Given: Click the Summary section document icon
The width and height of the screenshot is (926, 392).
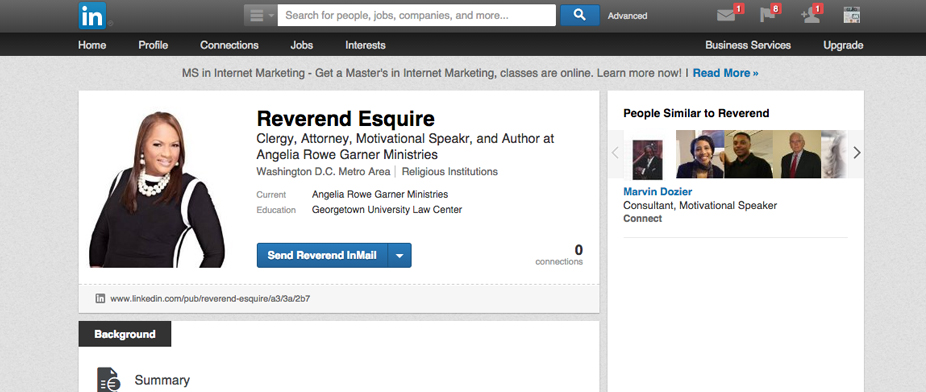Looking at the screenshot, I should point(109,380).
